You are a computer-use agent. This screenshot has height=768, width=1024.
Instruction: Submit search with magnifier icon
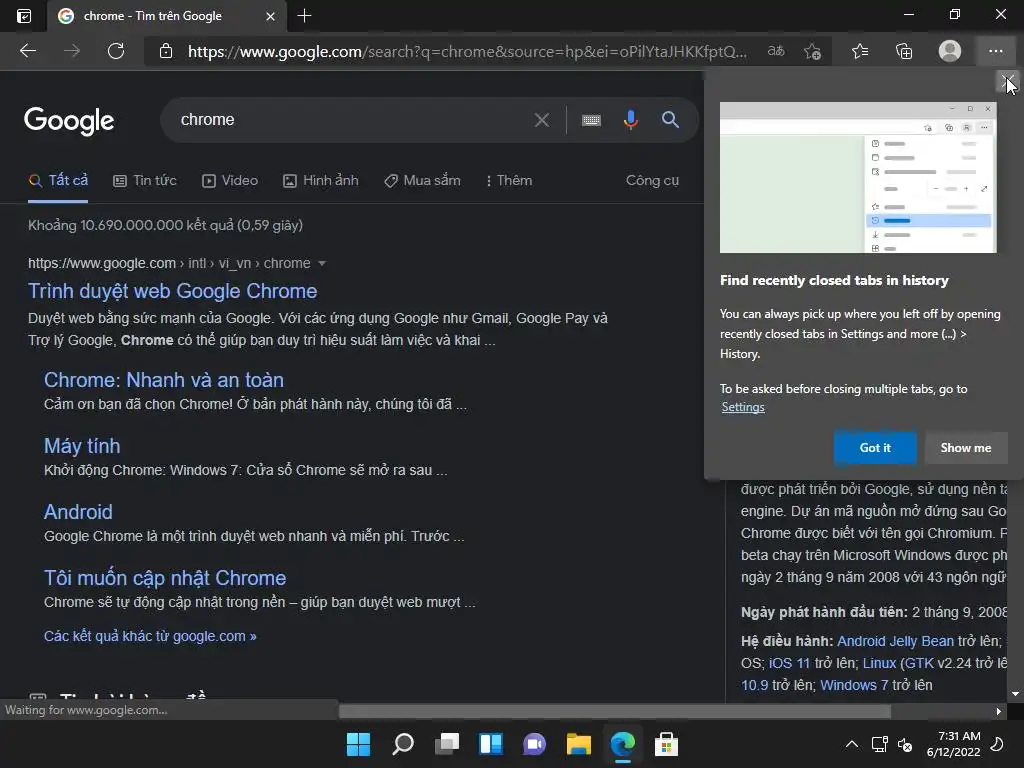tap(670, 120)
